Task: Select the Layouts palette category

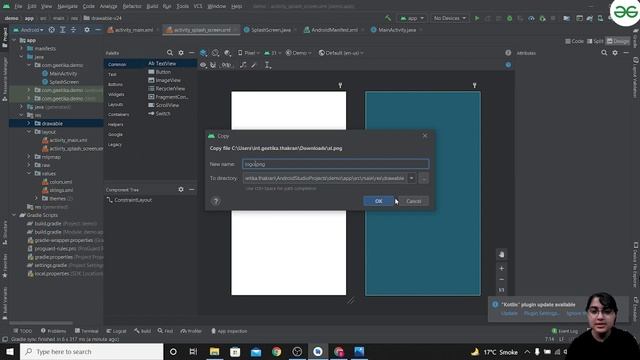Action: [115, 104]
